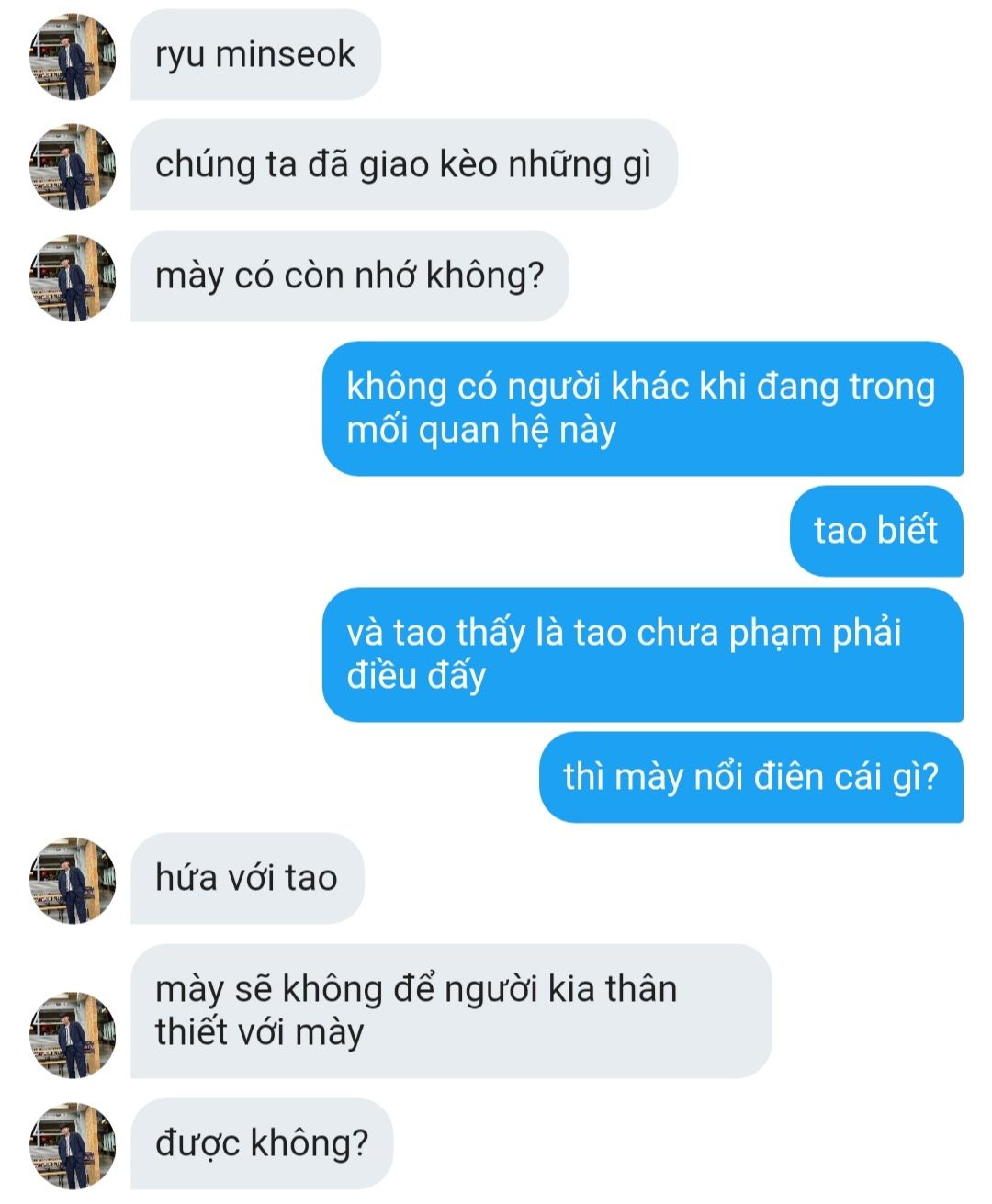
Task: Tap avatar beside "mày có còn nhớ không?"
Action: pos(73,278)
